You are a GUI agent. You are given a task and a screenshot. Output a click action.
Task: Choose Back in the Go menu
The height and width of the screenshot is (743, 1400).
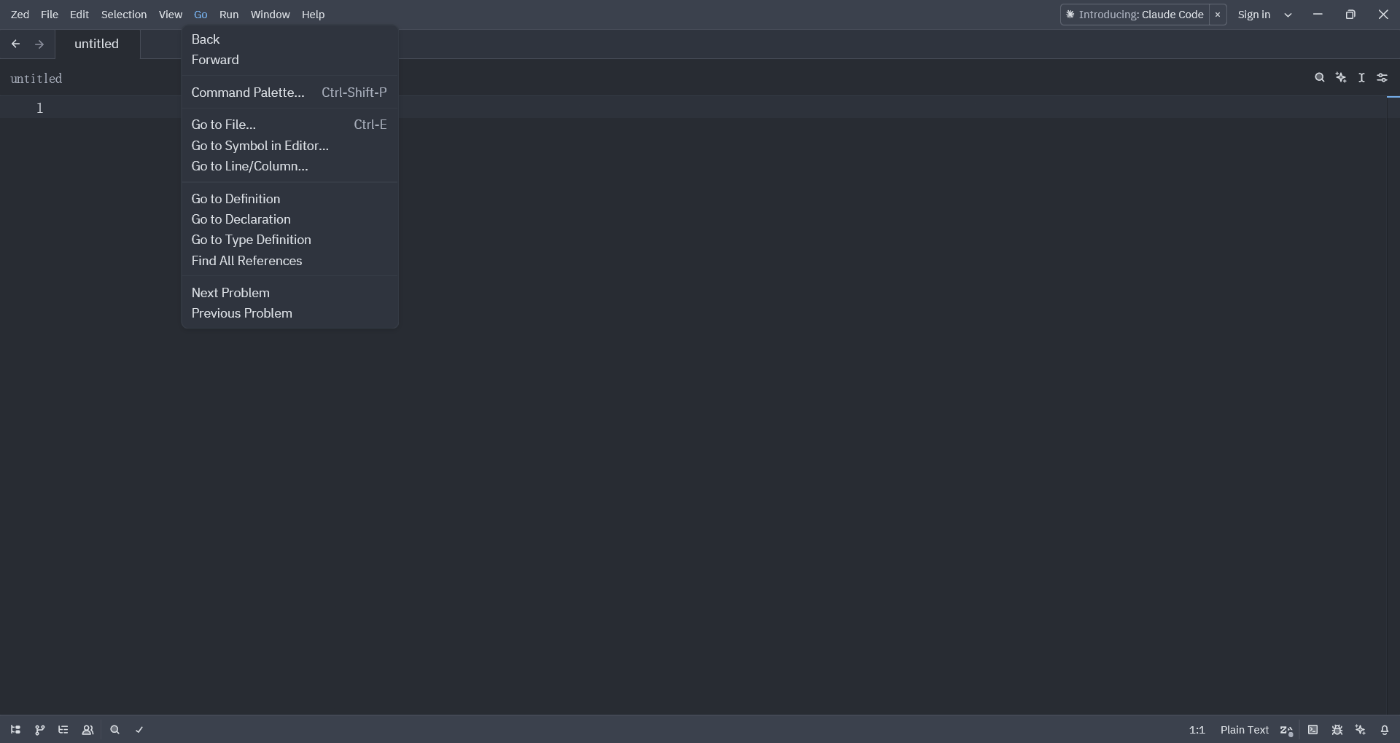[289, 39]
